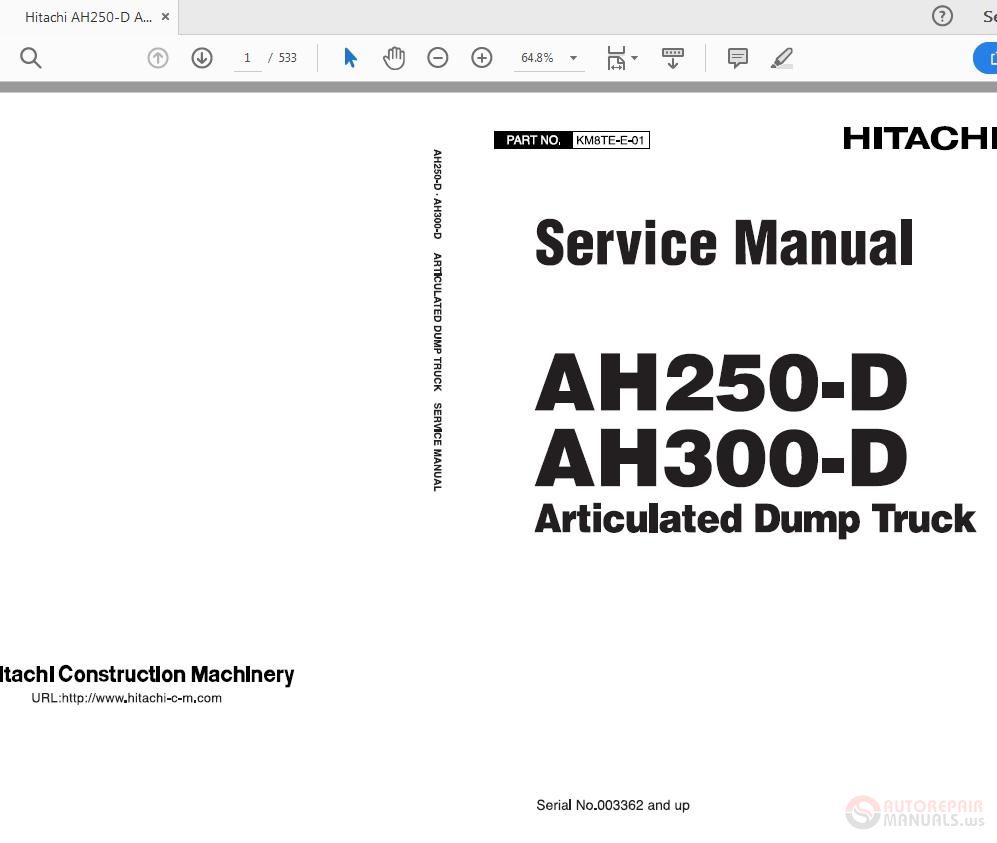Image resolution: width=997 pixels, height=843 pixels.
Task: Open the search tool with the magnifier icon
Action: (30, 57)
